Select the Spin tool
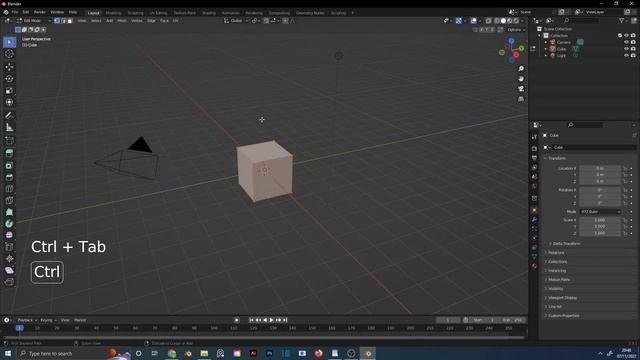The width and height of the screenshot is (640, 360). point(9,224)
